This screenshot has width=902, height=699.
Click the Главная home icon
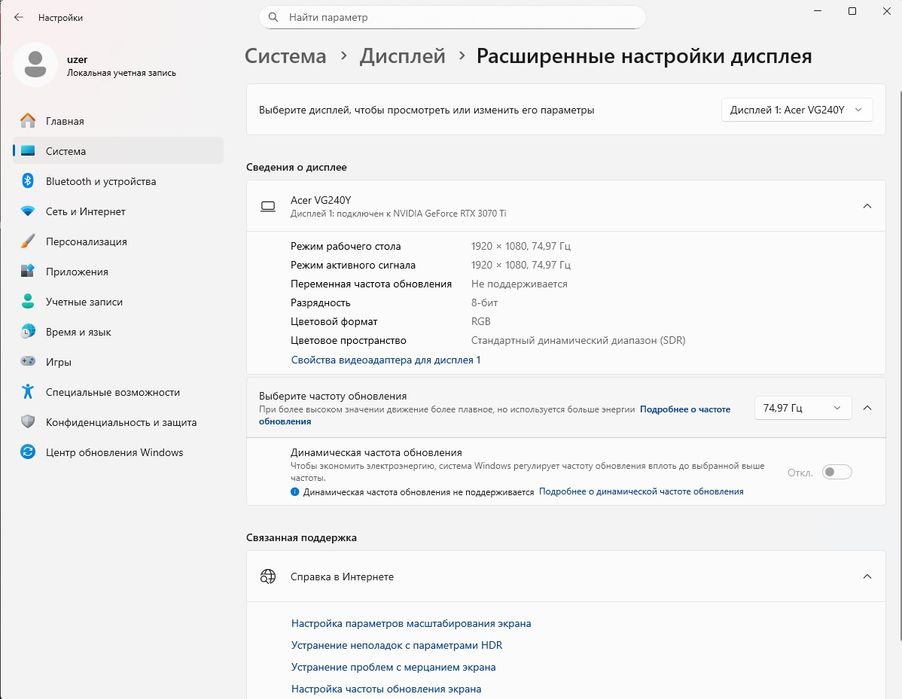(x=28, y=121)
